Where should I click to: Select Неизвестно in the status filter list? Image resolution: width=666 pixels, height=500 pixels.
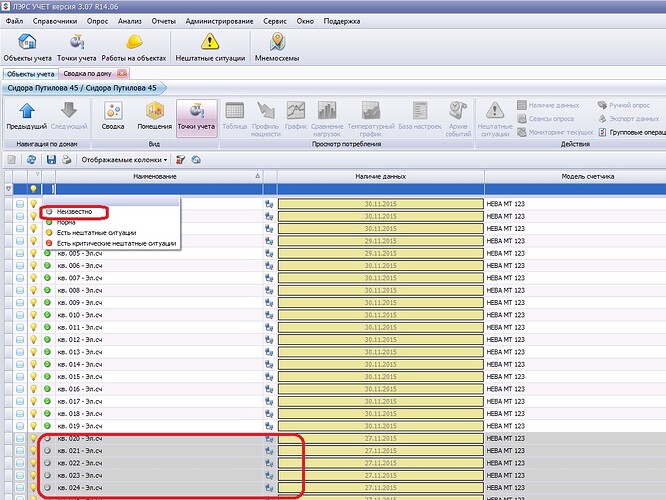tap(74, 211)
